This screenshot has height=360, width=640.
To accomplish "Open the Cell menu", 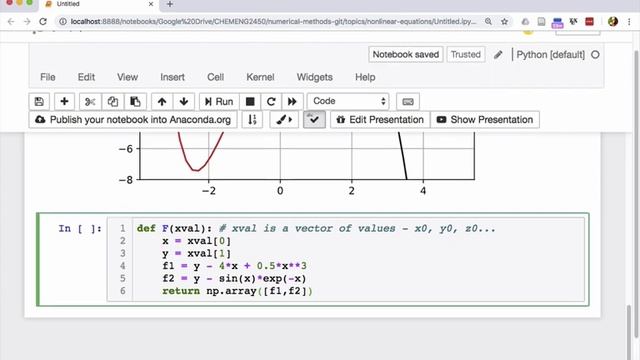I will [x=216, y=77].
